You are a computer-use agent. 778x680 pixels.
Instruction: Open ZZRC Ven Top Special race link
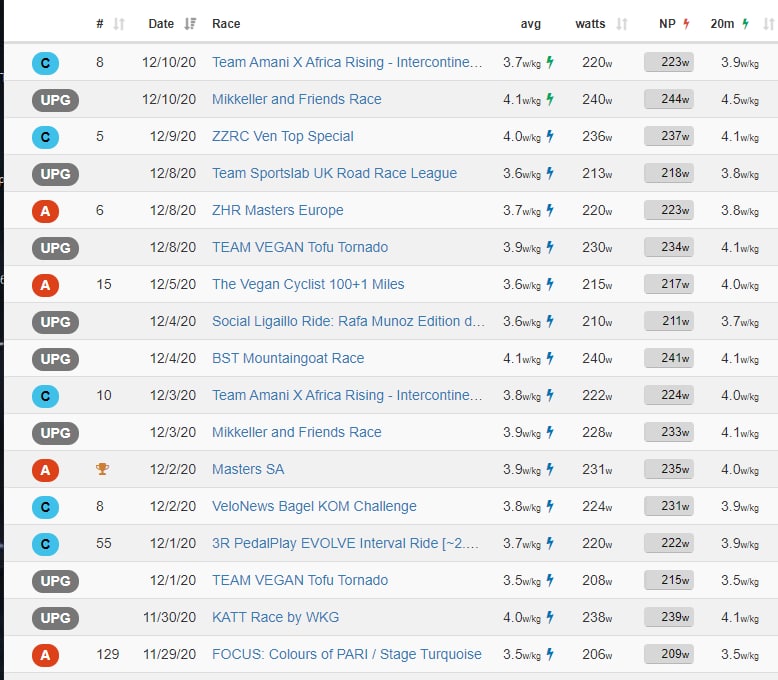click(283, 136)
